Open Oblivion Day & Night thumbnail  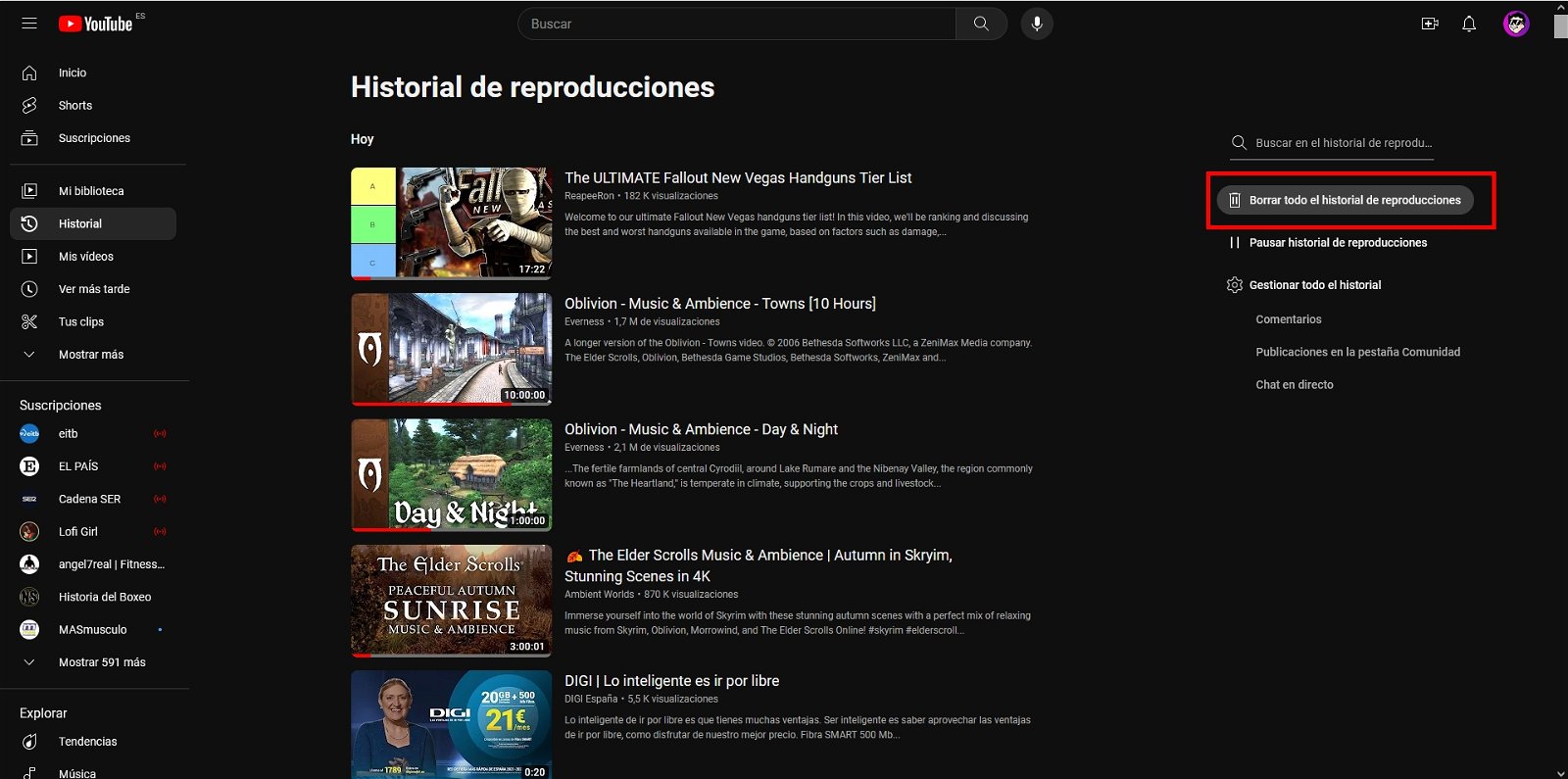(x=452, y=475)
